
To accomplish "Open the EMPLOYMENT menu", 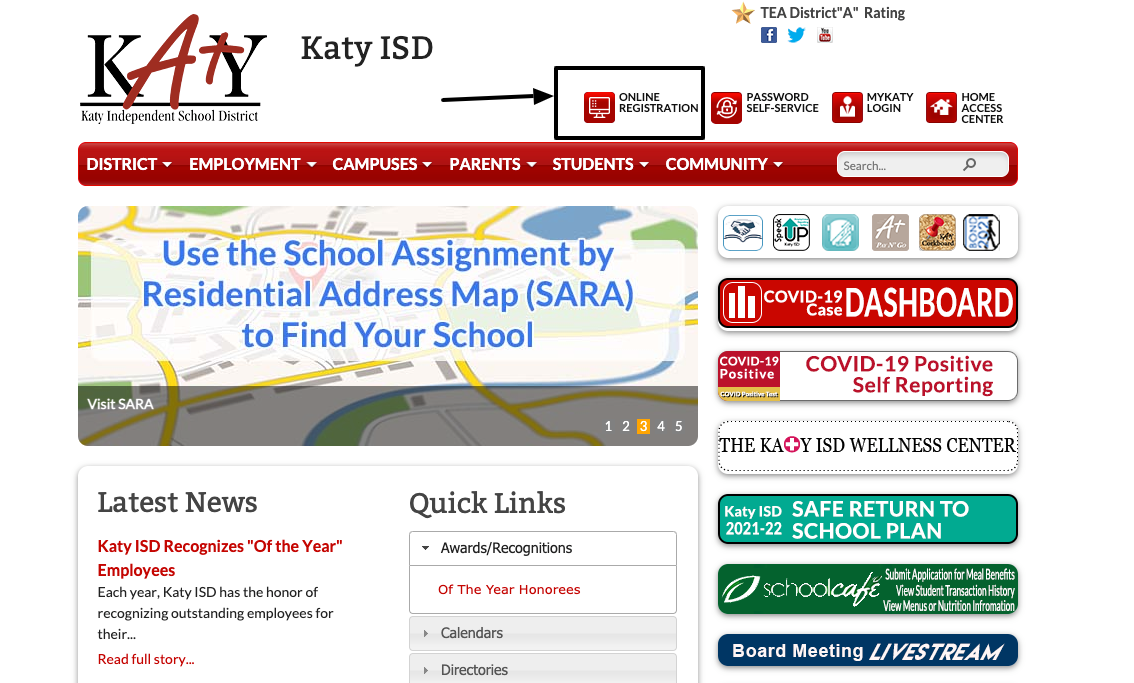I will point(252,164).
